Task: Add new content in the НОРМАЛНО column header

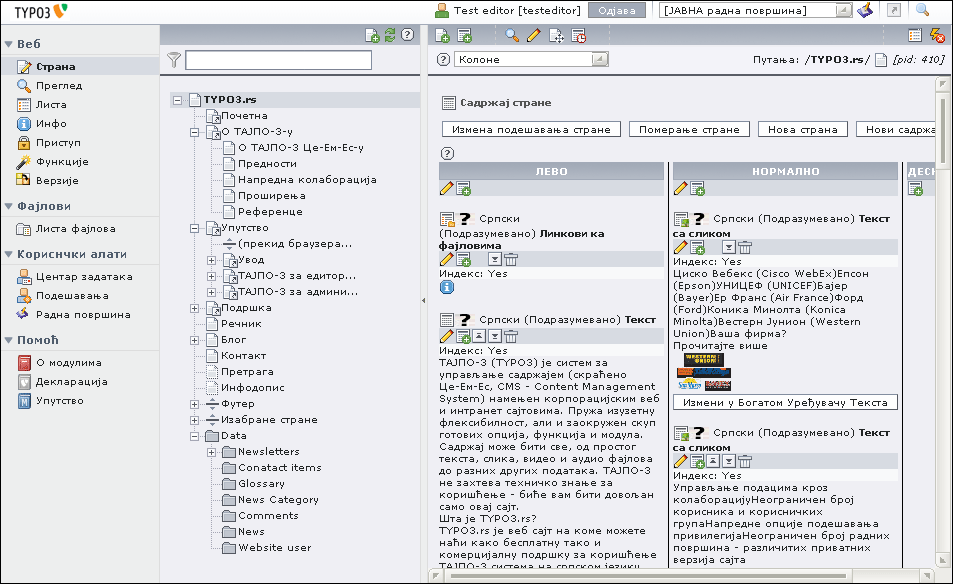Action: tap(697, 188)
